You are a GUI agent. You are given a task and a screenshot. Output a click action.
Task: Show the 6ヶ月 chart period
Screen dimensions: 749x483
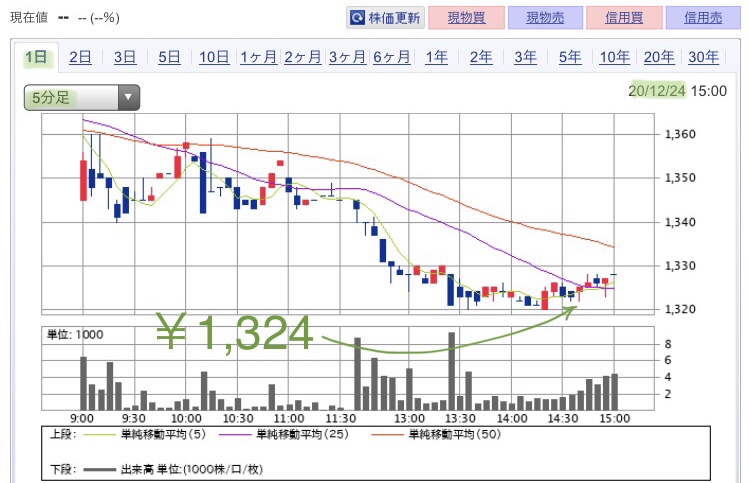click(392, 57)
